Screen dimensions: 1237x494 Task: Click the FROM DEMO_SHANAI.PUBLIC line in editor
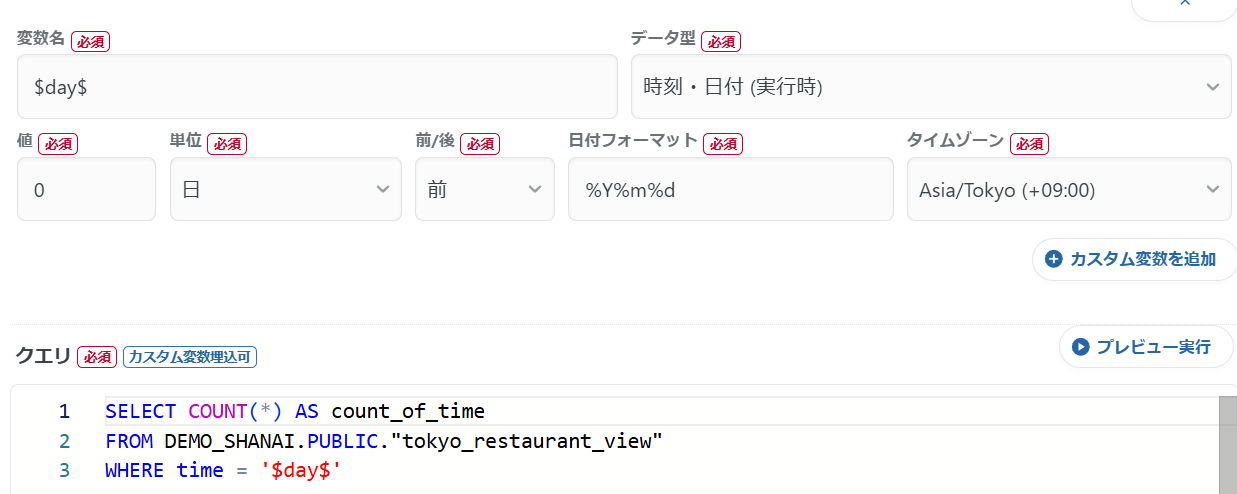pyautogui.click(x=384, y=441)
